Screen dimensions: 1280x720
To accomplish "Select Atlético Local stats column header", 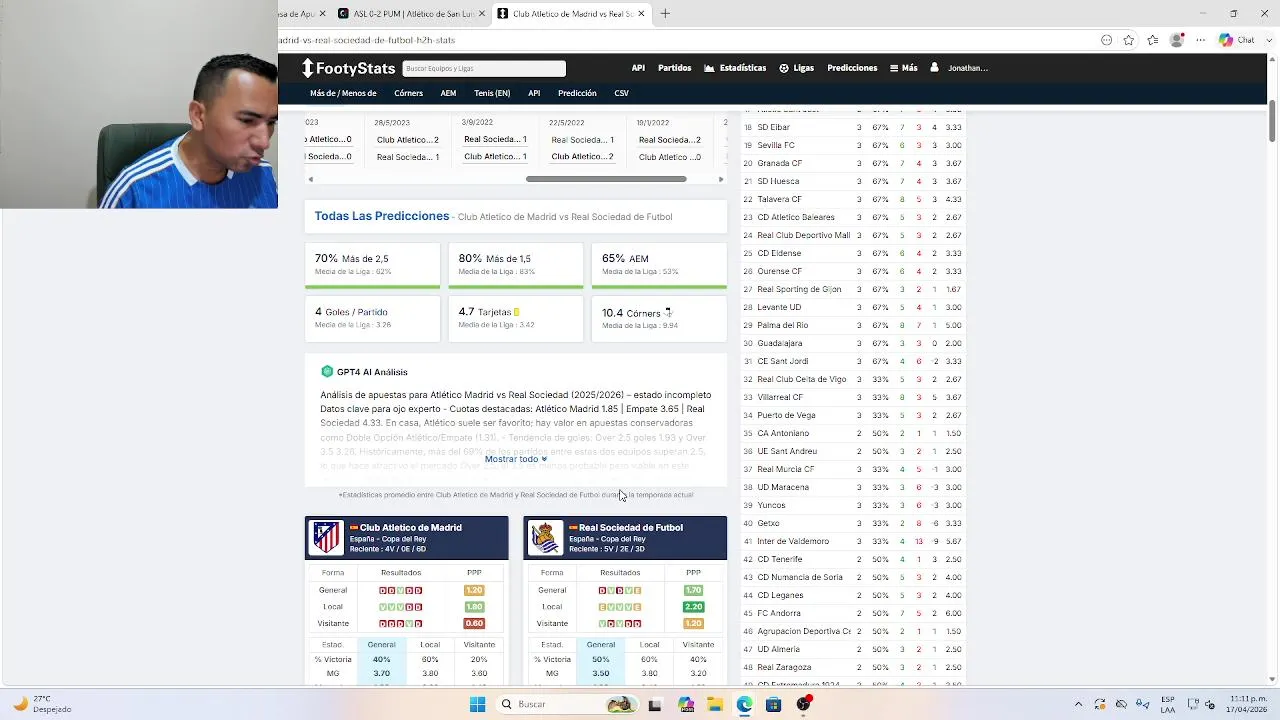I will coord(430,645).
